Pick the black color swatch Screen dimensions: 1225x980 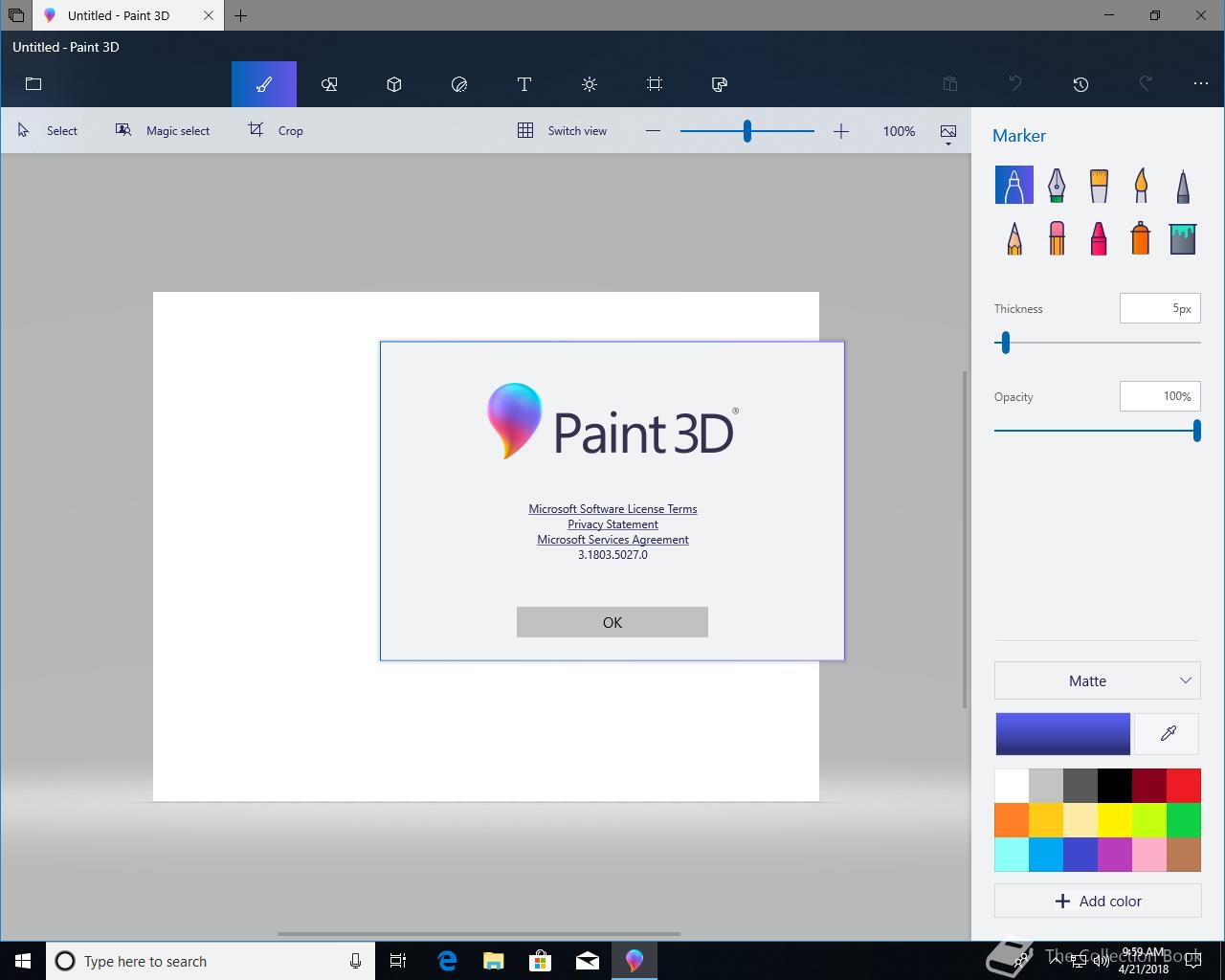tap(1115, 786)
